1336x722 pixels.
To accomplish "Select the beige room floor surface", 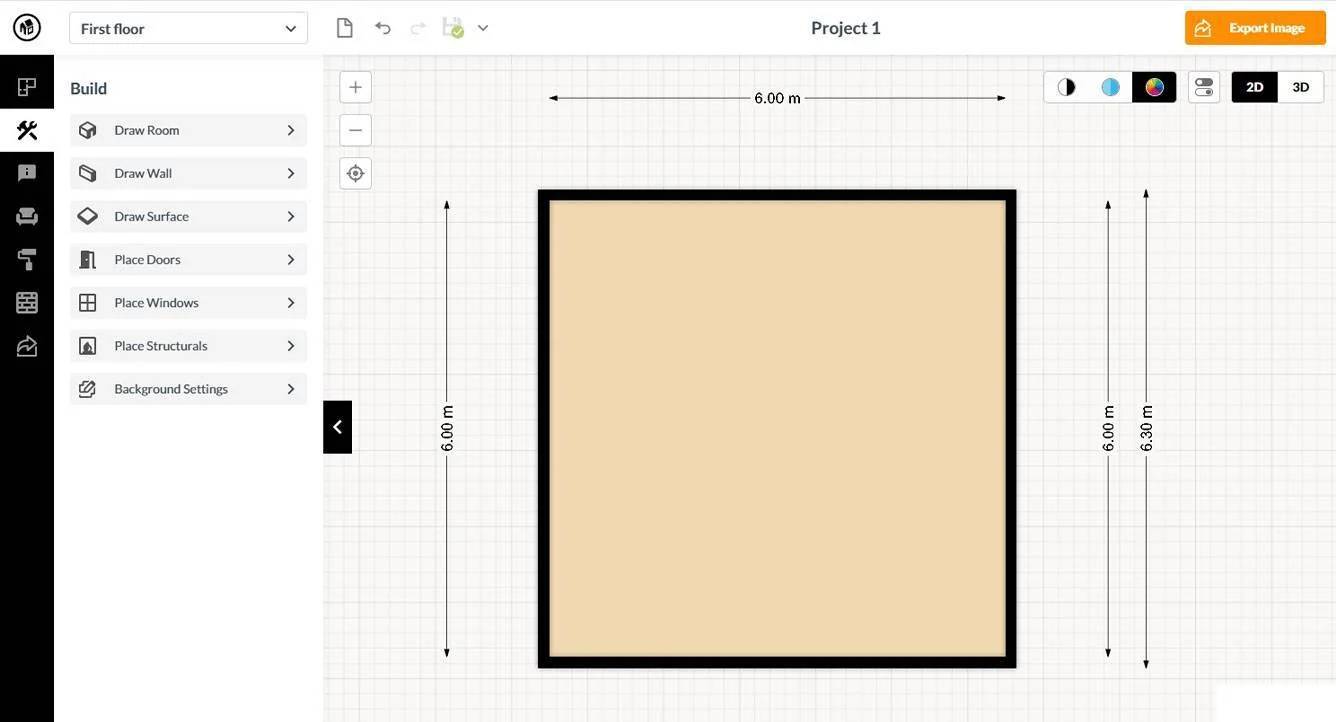I will click(x=777, y=428).
